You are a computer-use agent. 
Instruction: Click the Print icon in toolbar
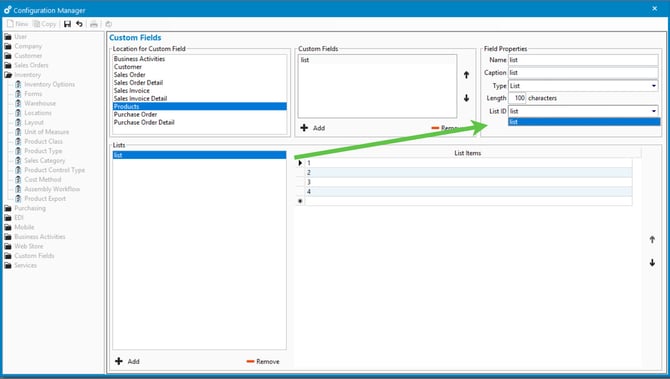(94, 24)
